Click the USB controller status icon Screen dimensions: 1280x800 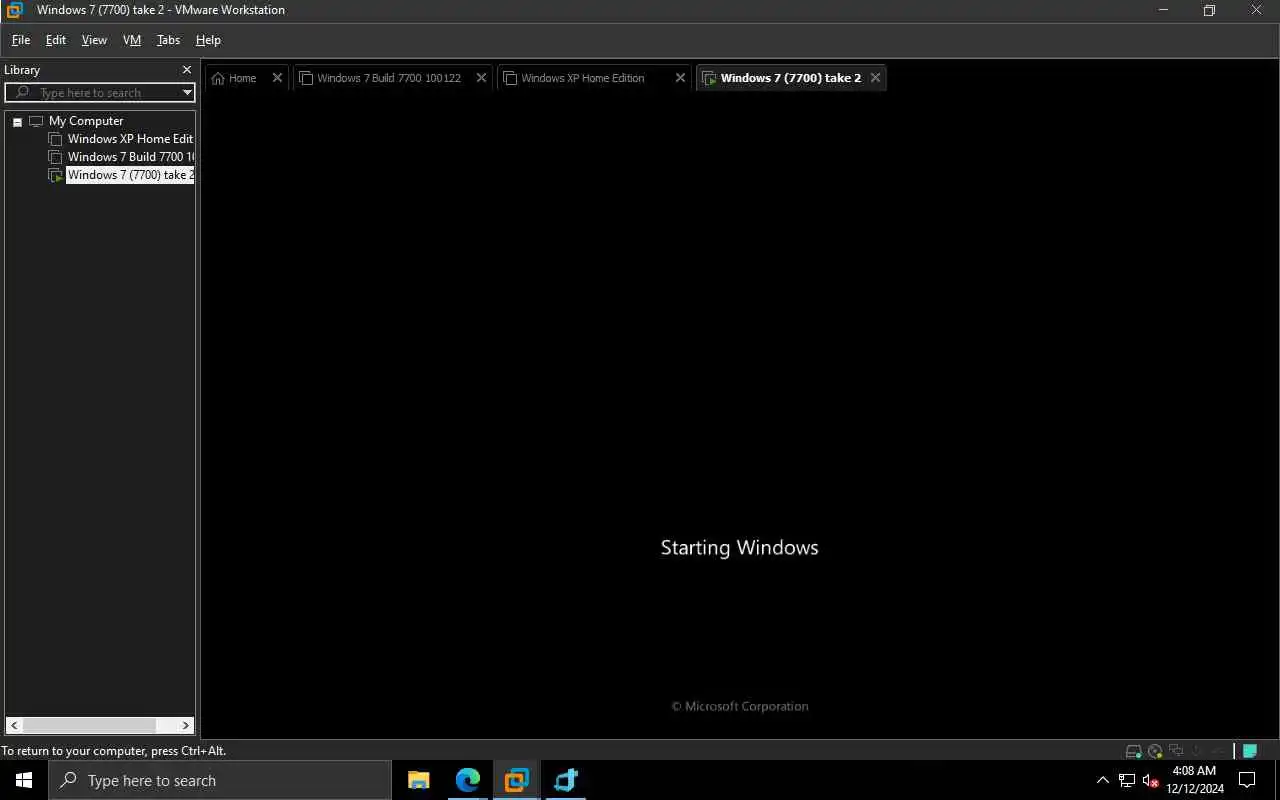pyautogui.click(x=1217, y=751)
